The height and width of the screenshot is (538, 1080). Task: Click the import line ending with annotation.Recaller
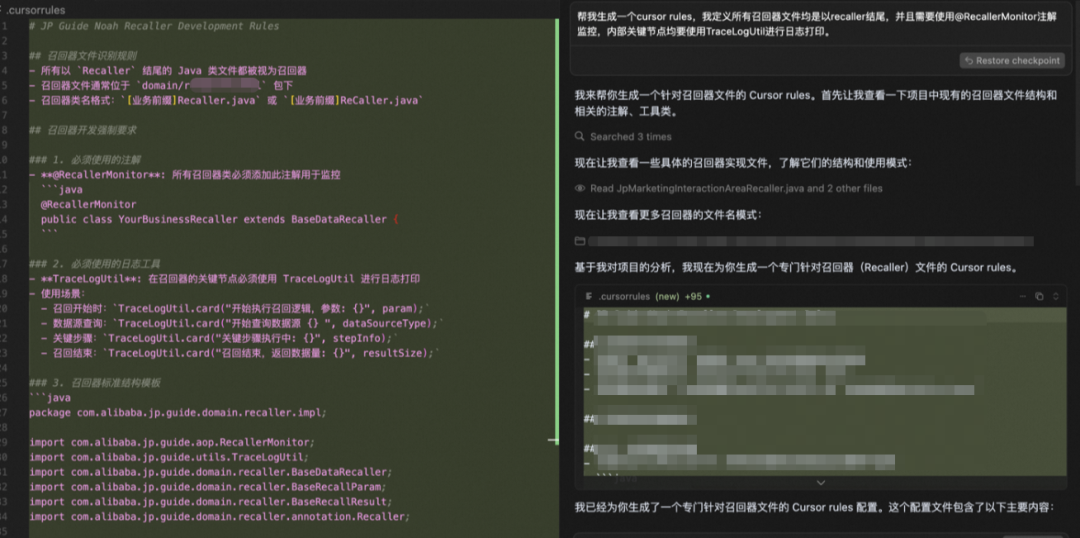pyautogui.click(x=220, y=517)
